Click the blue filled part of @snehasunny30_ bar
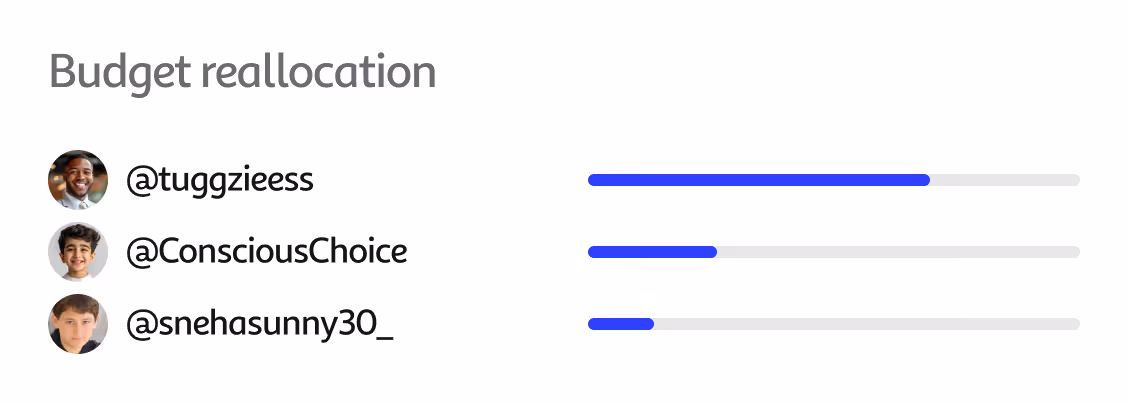 click(621, 324)
